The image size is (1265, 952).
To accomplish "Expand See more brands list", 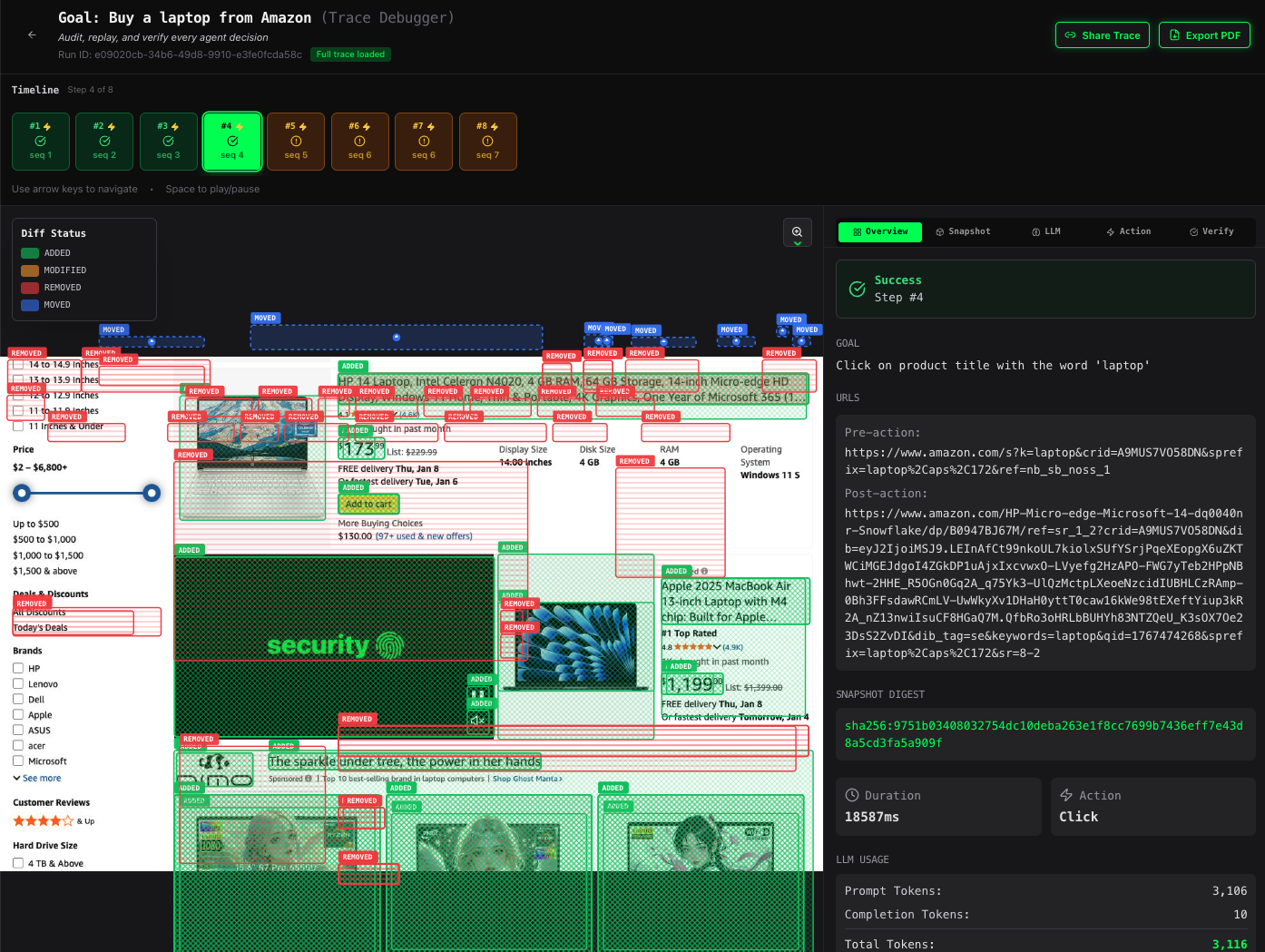I will [37, 778].
